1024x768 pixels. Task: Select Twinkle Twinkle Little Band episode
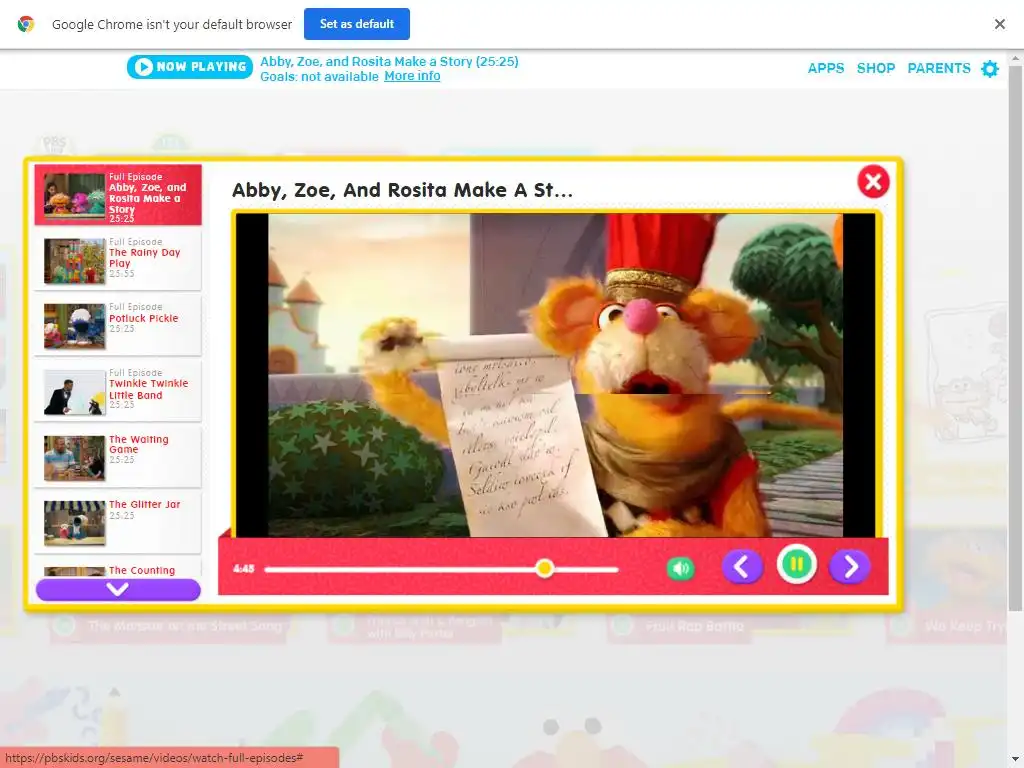(118, 390)
